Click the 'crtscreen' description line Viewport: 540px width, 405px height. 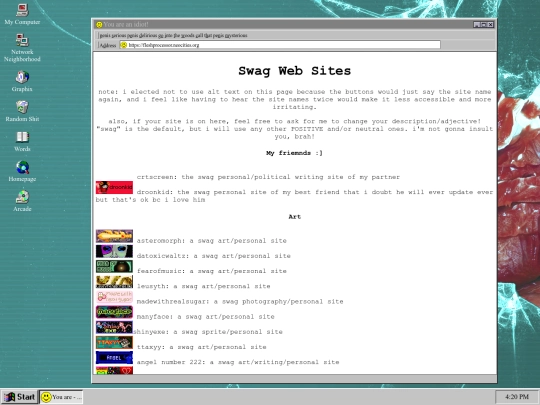coord(268,177)
